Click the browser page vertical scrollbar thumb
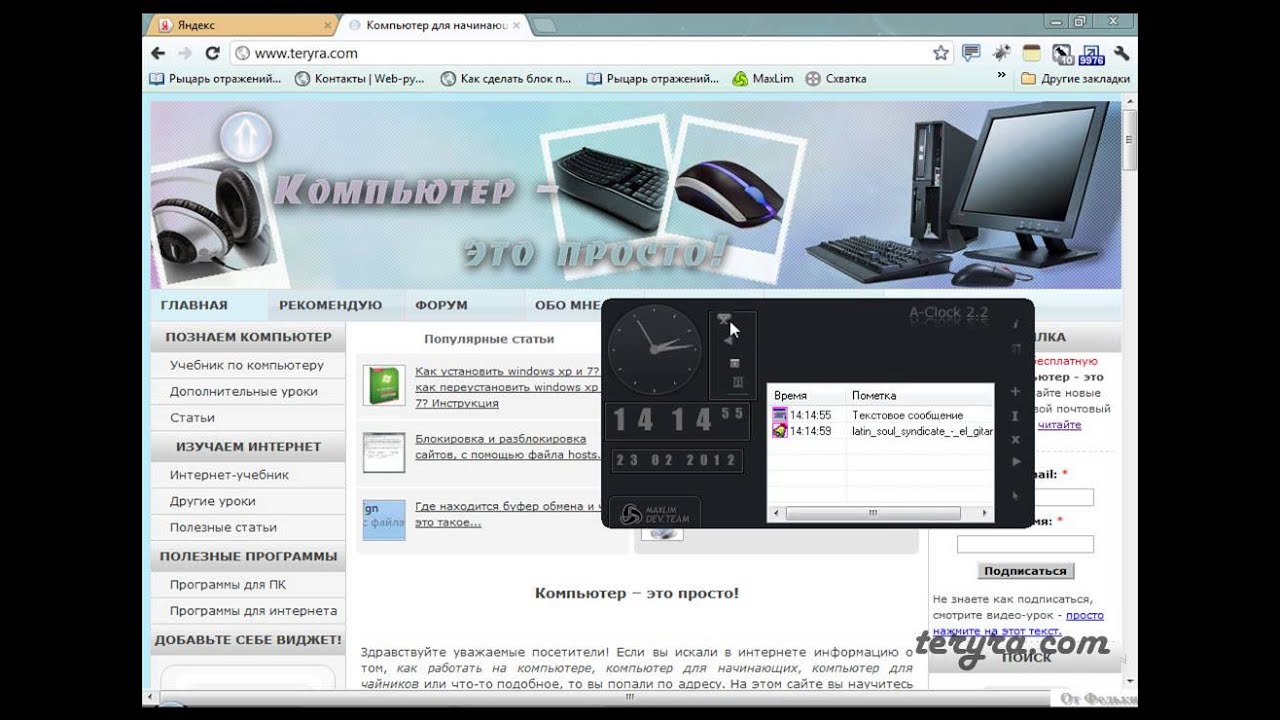The image size is (1280, 720). (x=1130, y=140)
